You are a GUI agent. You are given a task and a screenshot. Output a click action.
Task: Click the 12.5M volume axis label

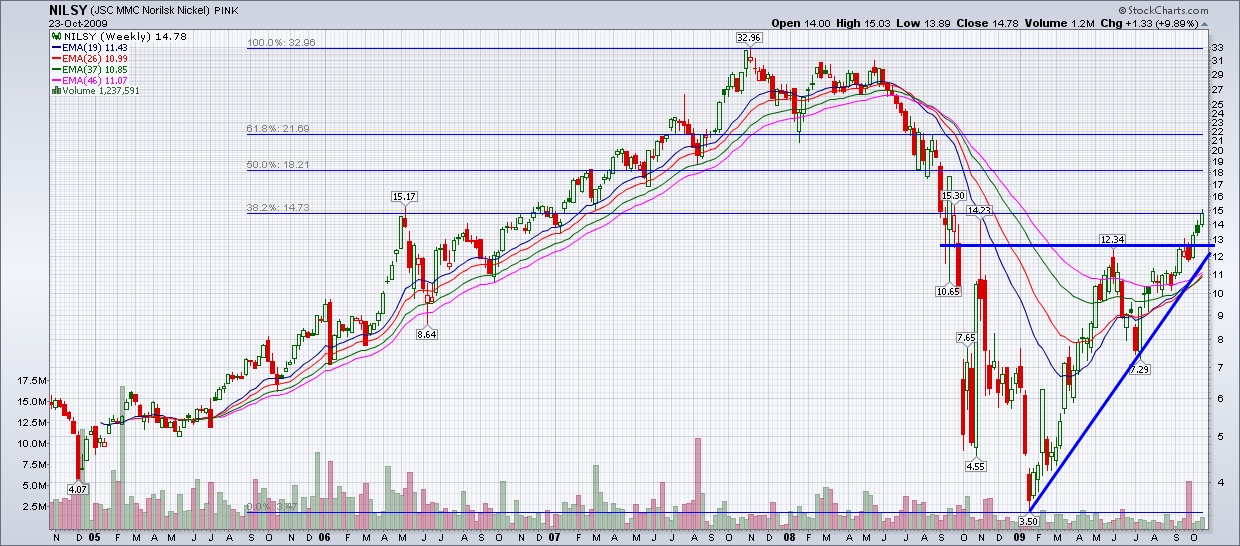(30, 423)
